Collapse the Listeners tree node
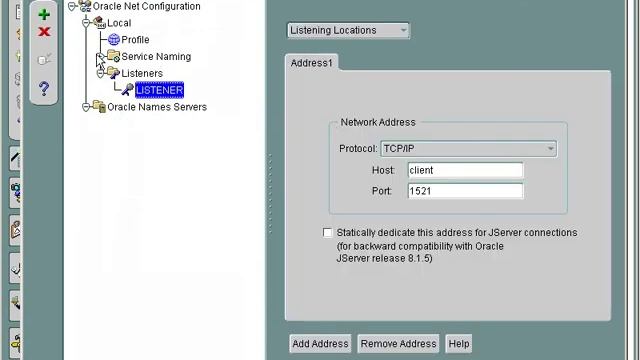Viewport: 640px width, 360px height. pyautogui.click(x=100, y=73)
